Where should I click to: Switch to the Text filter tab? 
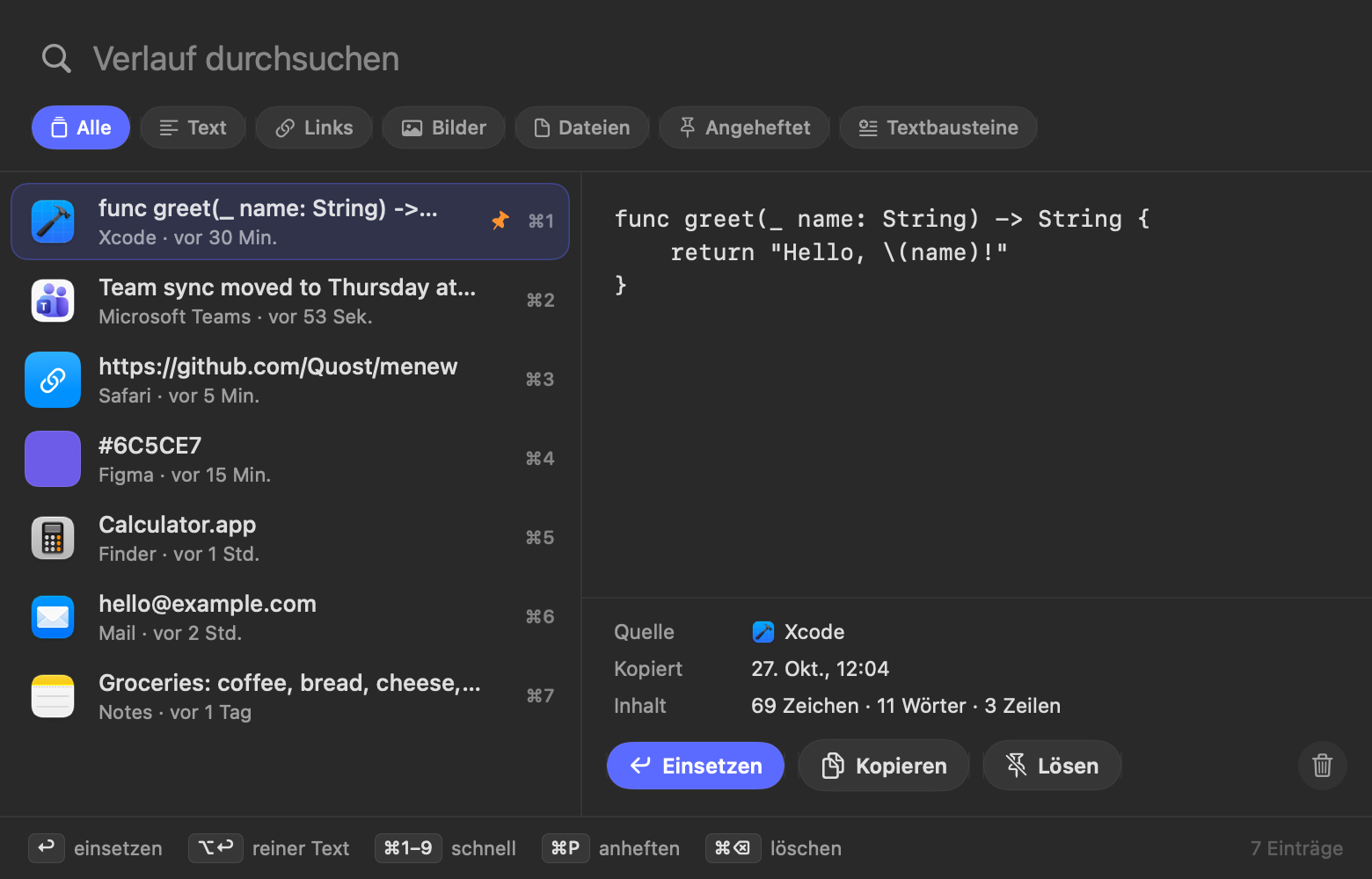[x=193, y=127]
